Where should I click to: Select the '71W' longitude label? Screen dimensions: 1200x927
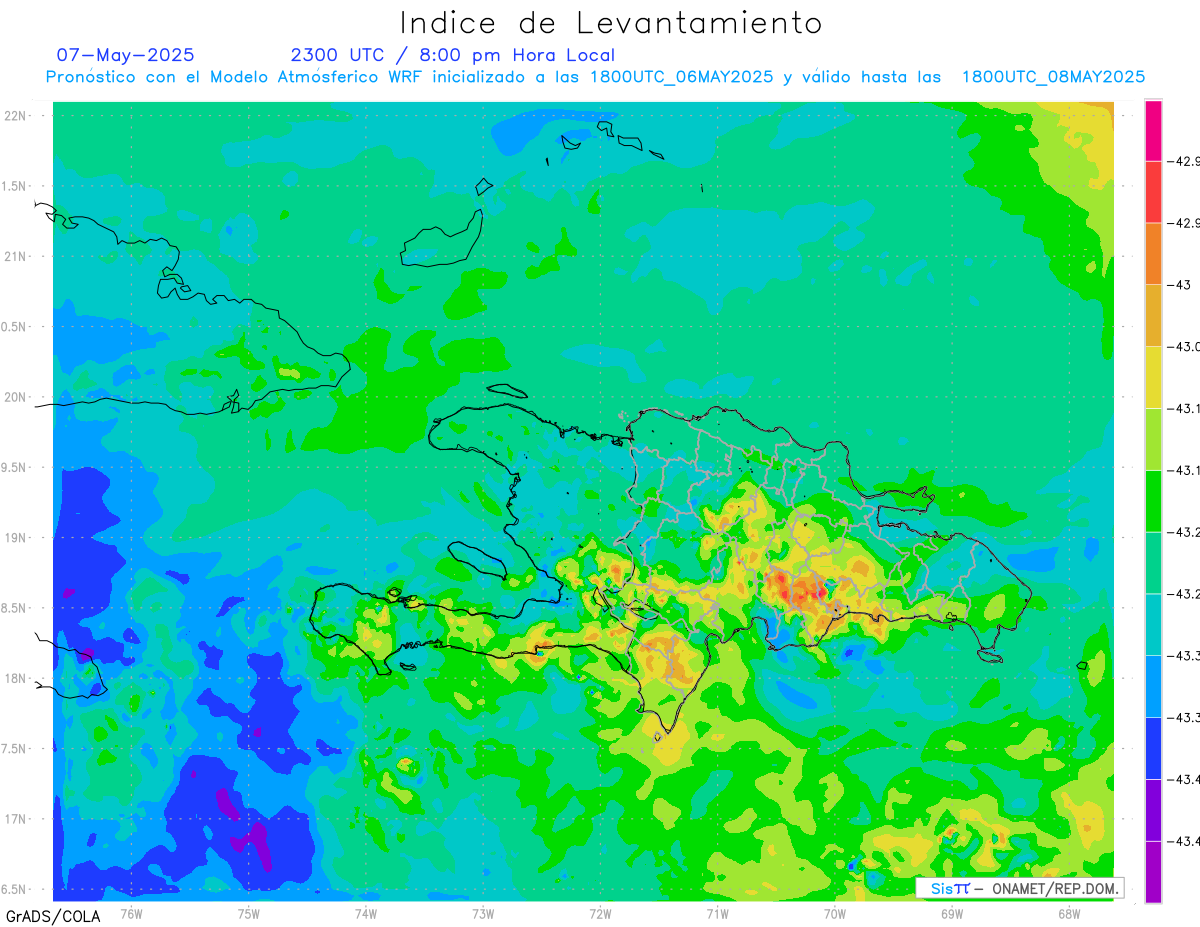coord(717,913)
